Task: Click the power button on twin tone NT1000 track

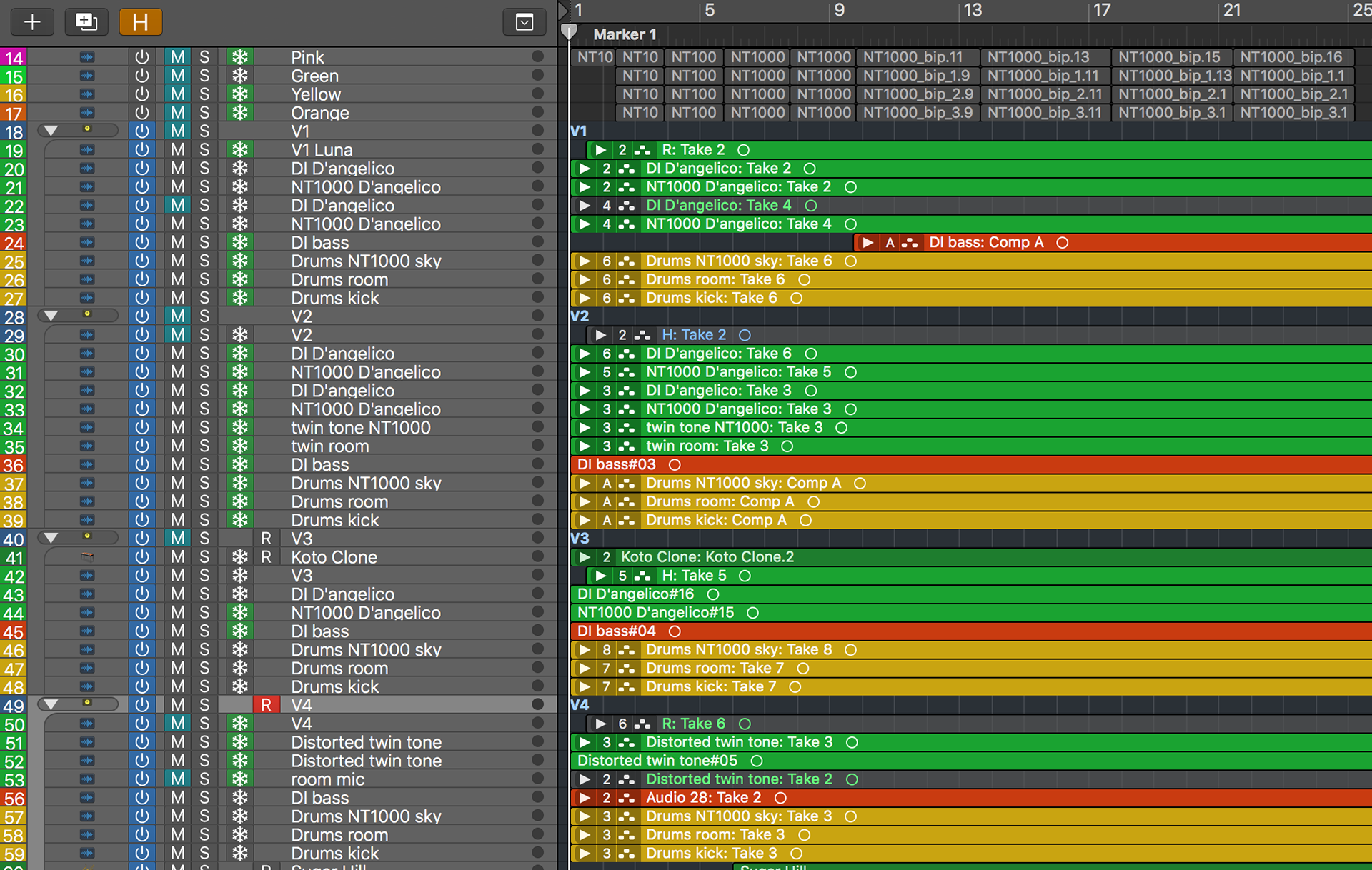Action: click(x=142, y=427)
